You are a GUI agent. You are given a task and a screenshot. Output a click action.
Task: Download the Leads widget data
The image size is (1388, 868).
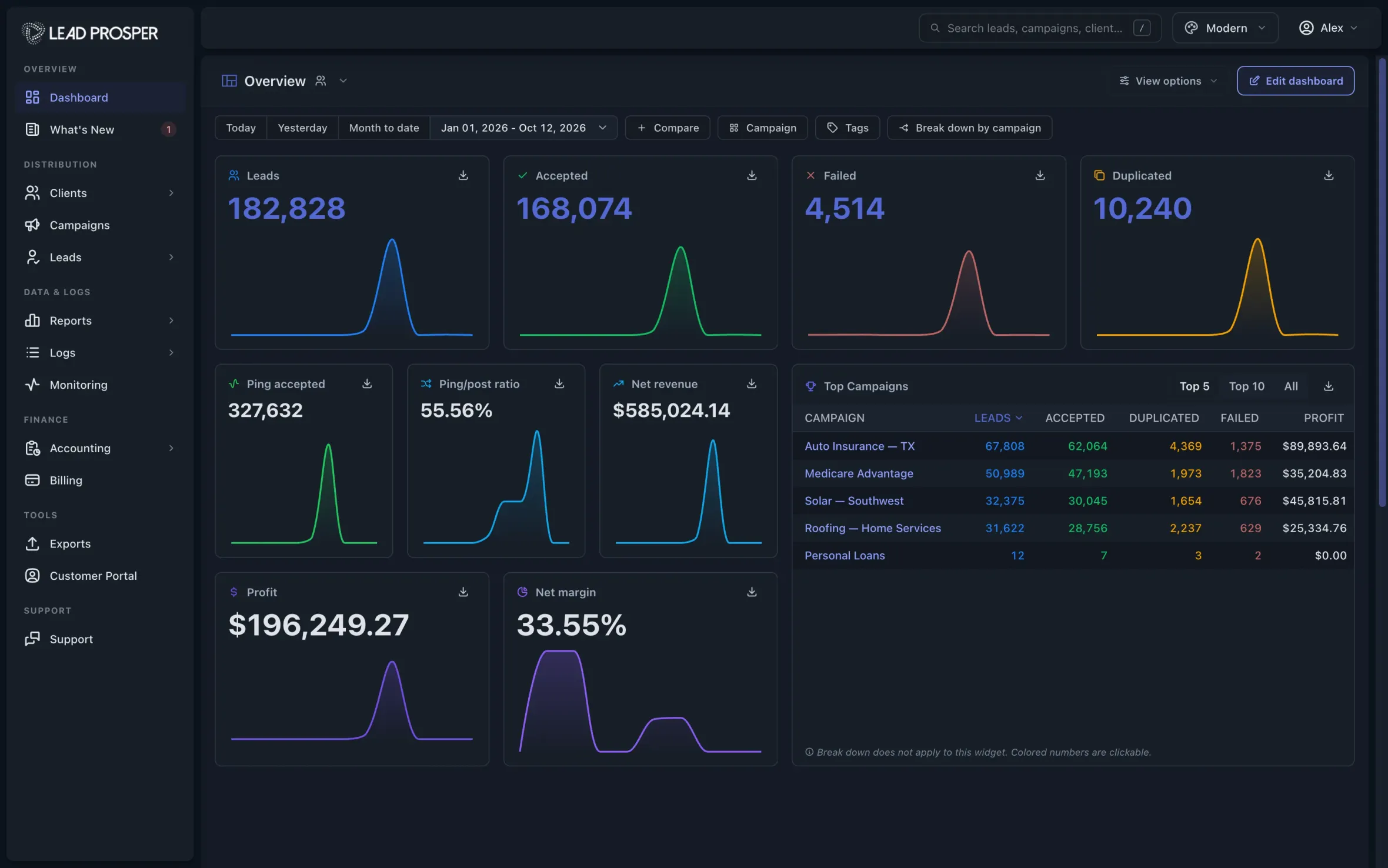point(463,175)
